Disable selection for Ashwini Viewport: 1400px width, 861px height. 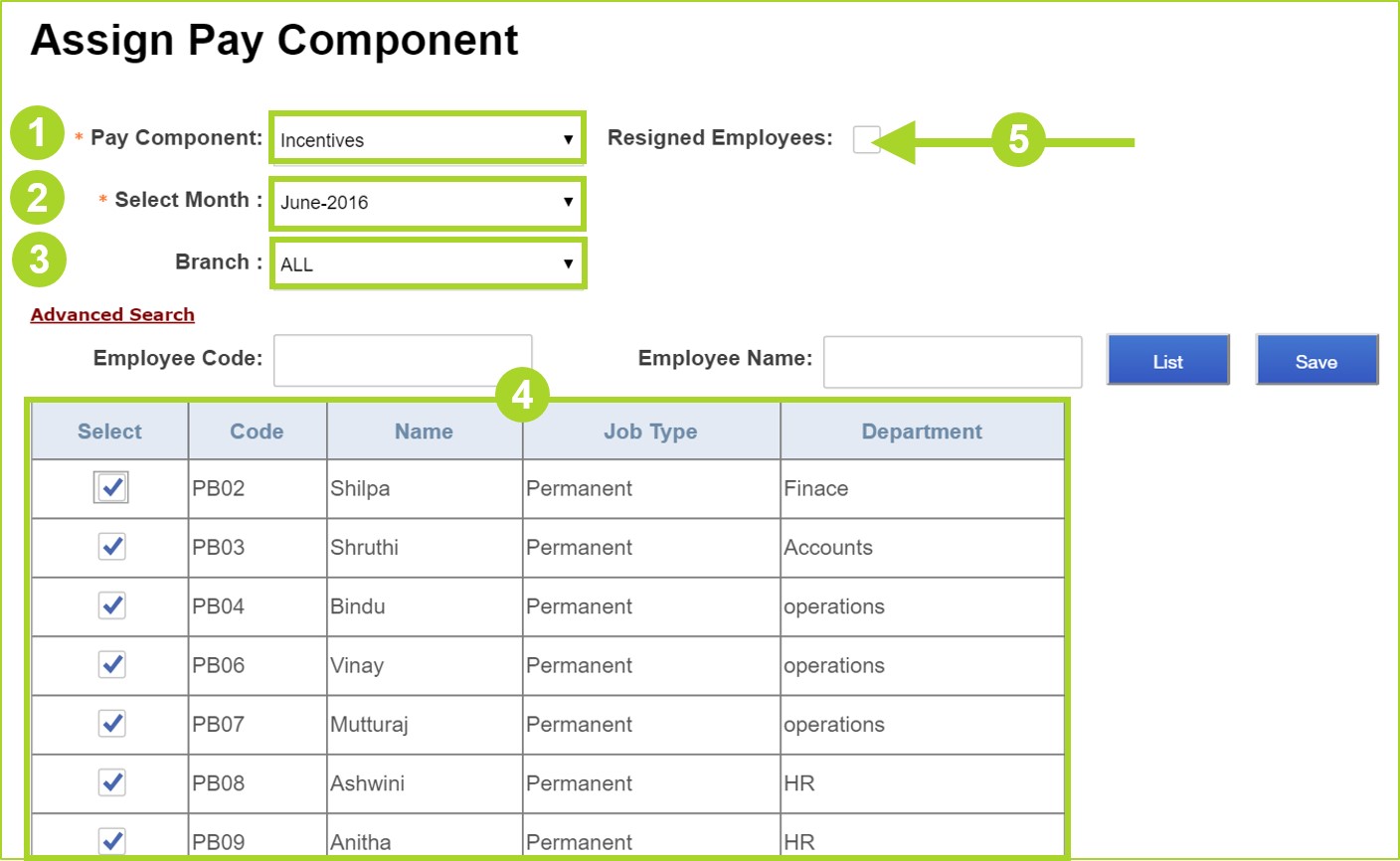(109, 782)
